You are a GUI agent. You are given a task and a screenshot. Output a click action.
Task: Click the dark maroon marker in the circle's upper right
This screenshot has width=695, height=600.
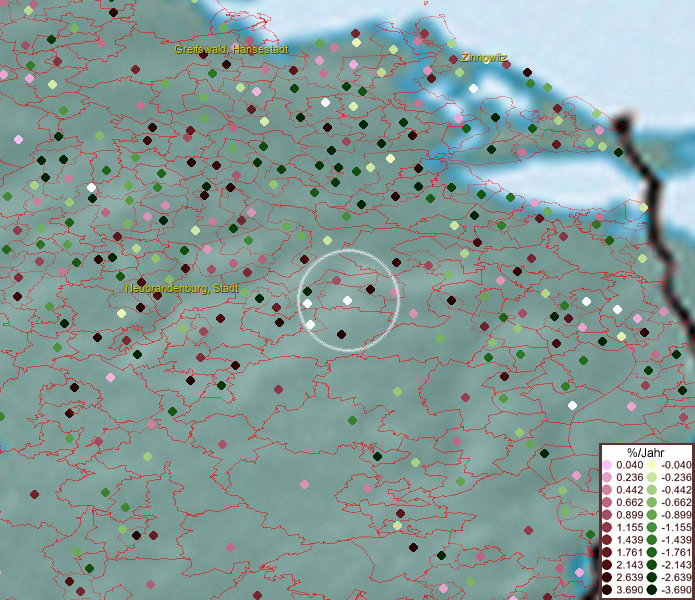[370, 289]
